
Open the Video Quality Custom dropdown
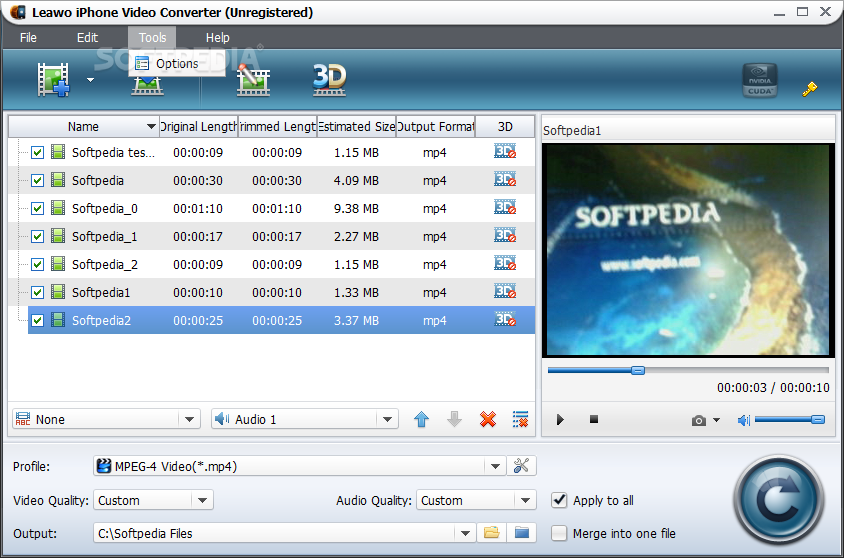point(202,500)
